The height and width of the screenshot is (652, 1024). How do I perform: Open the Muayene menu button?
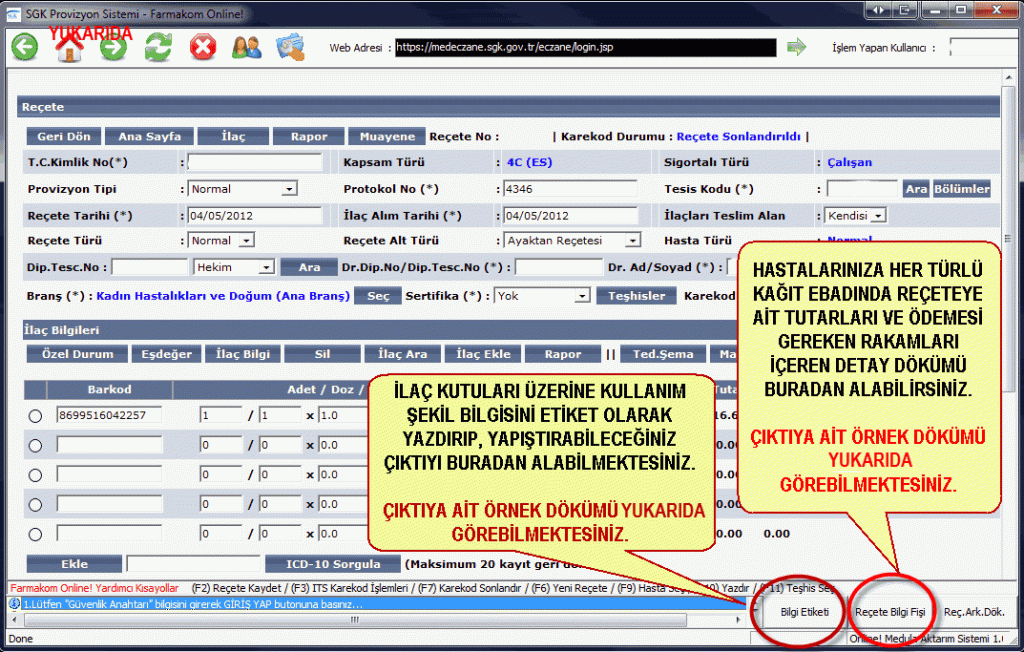pos(387,136)
